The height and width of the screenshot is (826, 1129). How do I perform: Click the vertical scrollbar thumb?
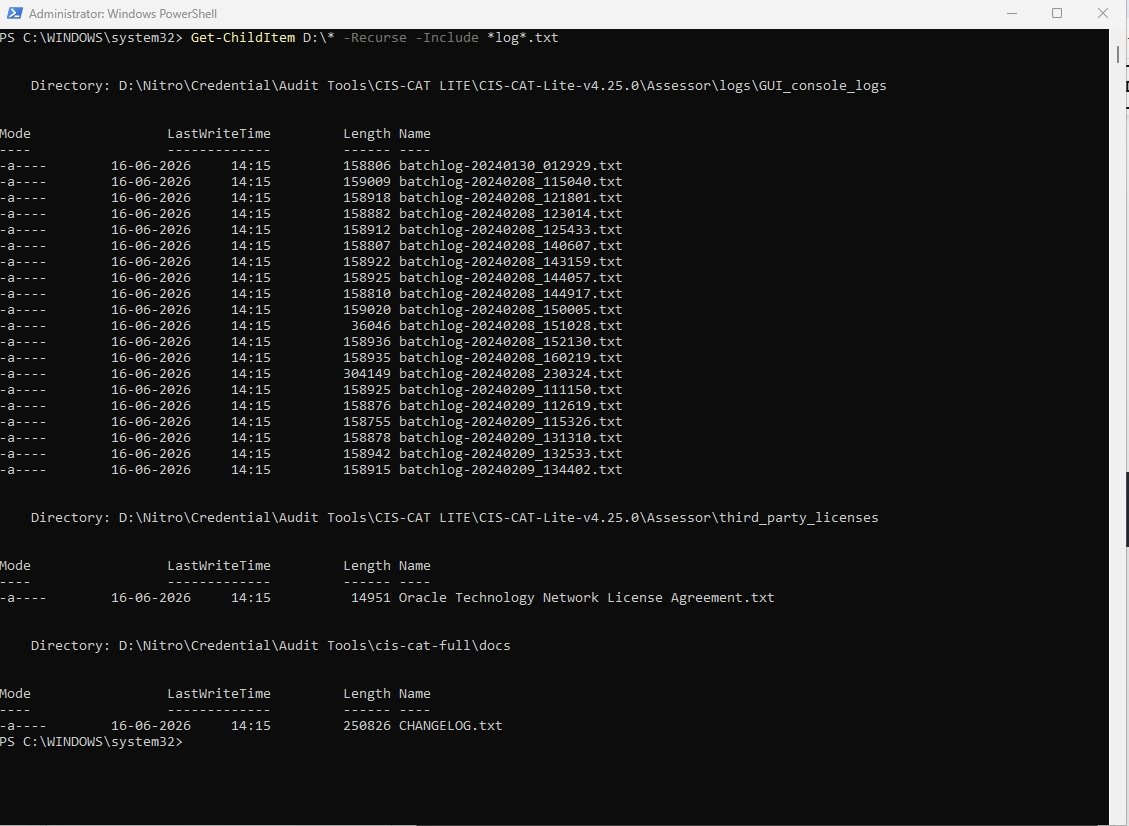pos(1117,54)
